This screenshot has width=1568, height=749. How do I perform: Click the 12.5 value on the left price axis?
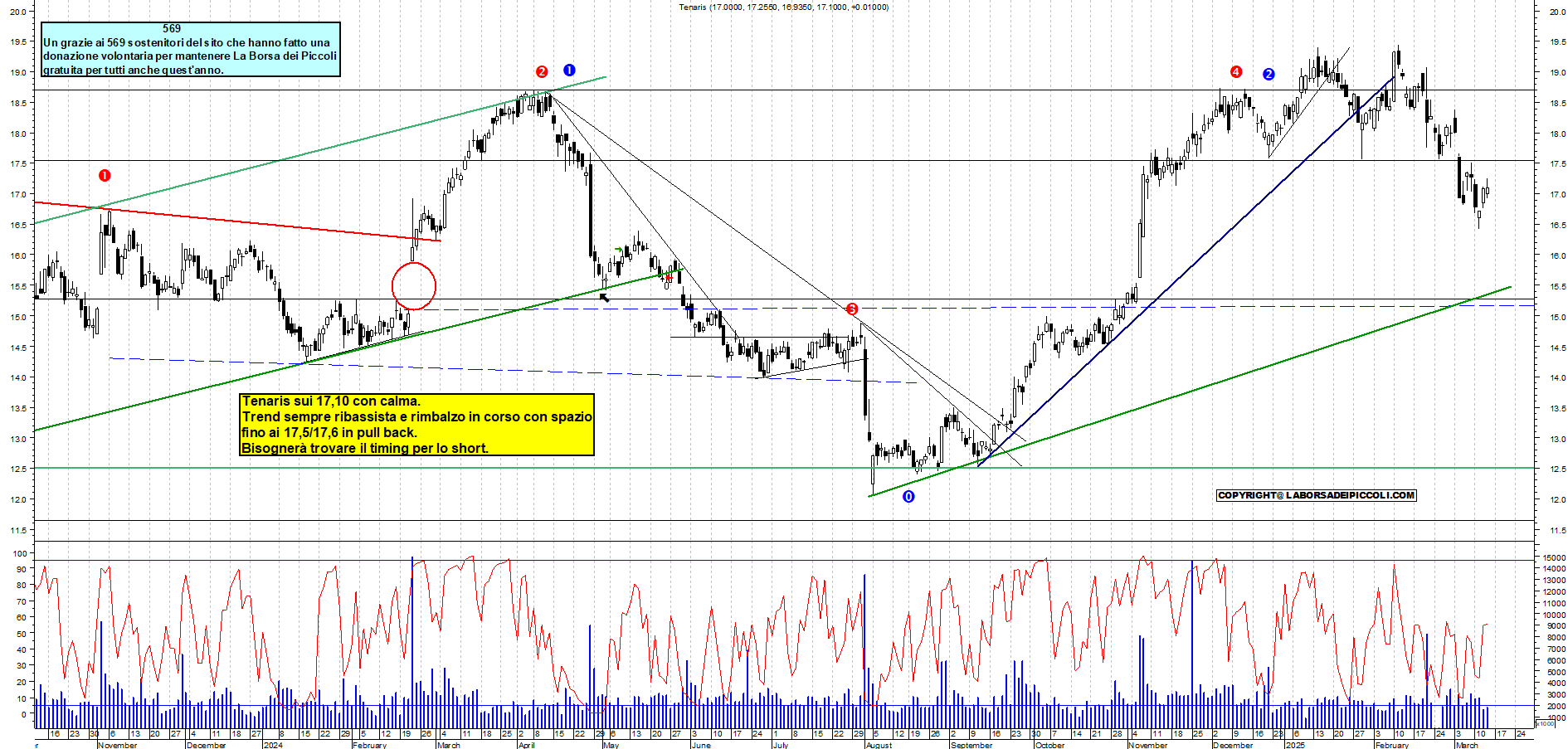coord(18,469)
